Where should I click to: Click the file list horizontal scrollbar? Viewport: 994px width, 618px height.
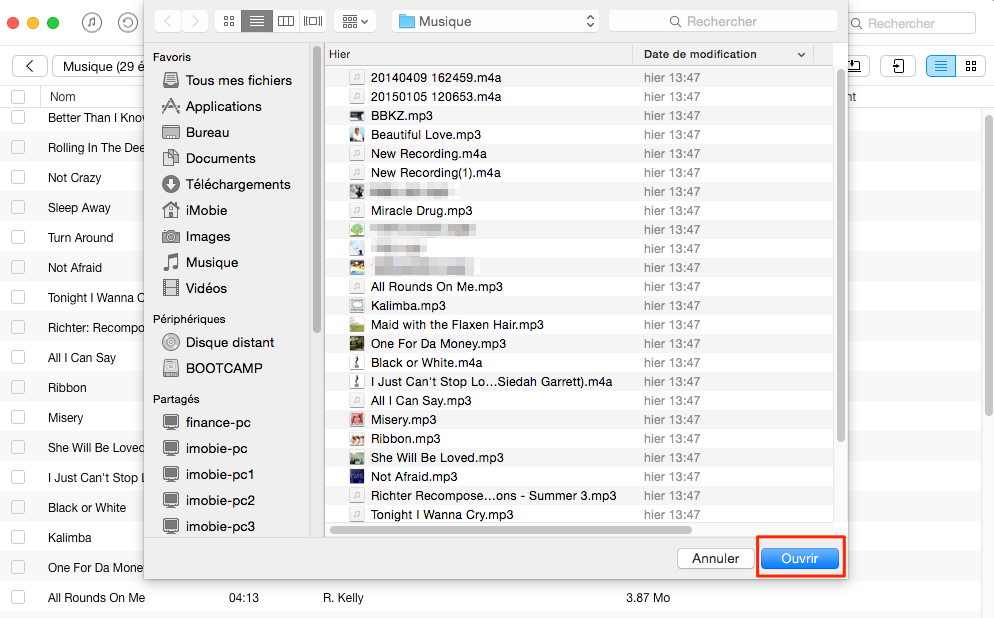pos(511,530)
